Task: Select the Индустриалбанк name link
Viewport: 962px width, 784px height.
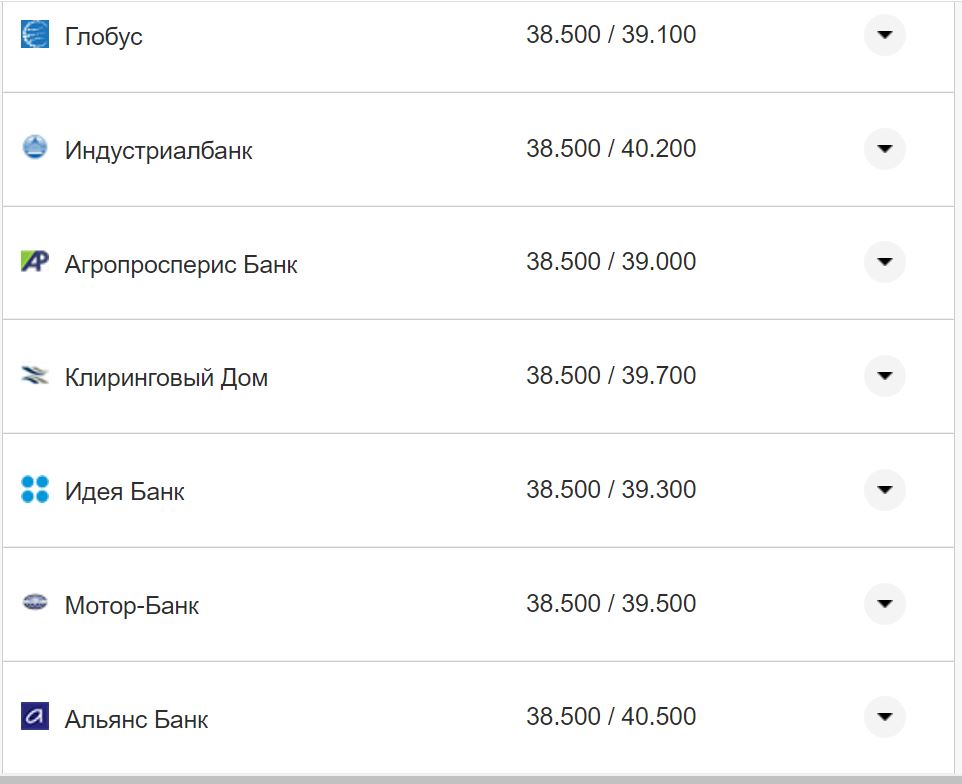Action: 159,149
